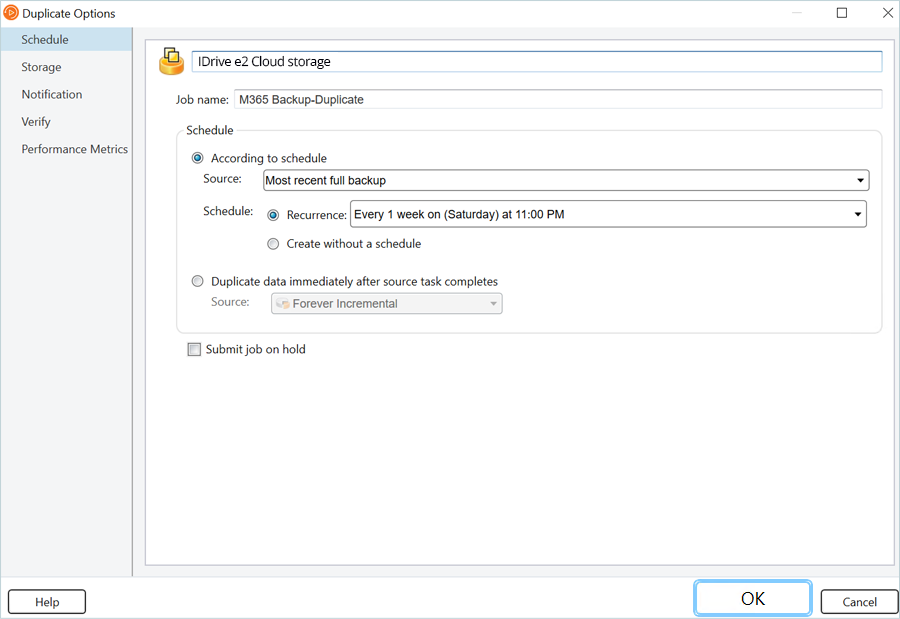Open the Notification section

[x=52, y=94]
